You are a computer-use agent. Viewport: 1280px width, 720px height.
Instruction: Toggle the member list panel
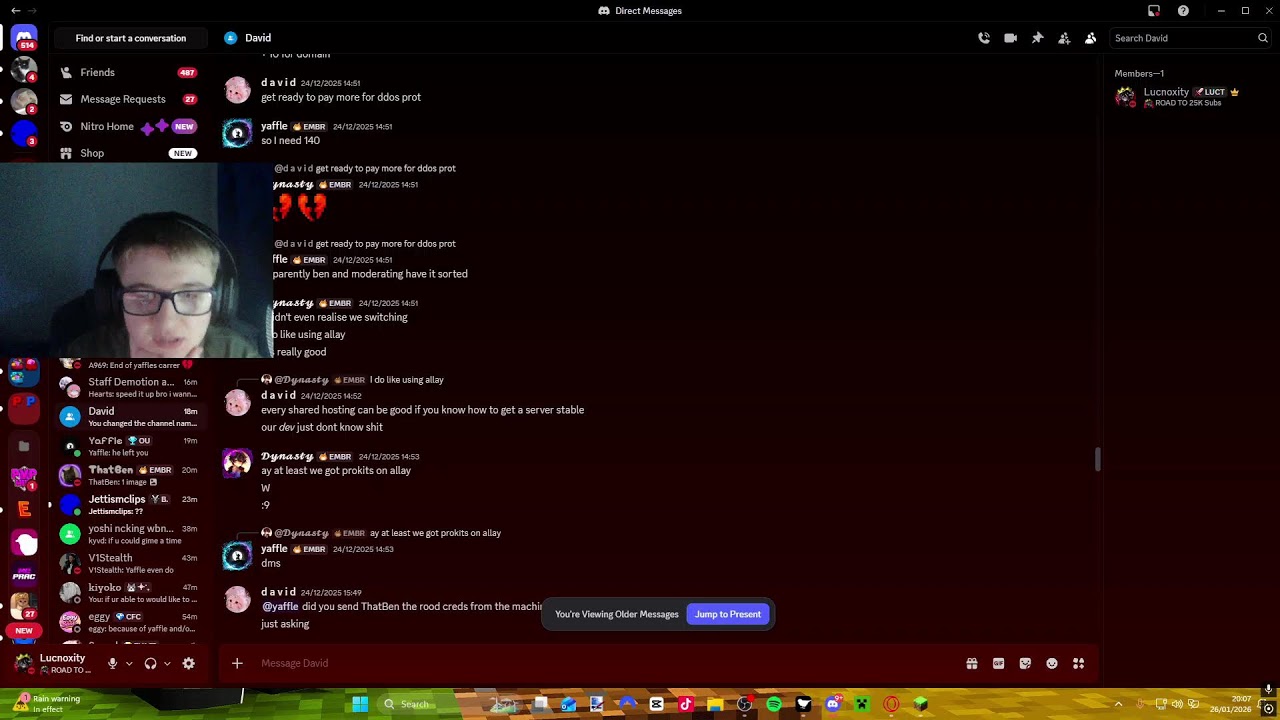(1091, 38)
